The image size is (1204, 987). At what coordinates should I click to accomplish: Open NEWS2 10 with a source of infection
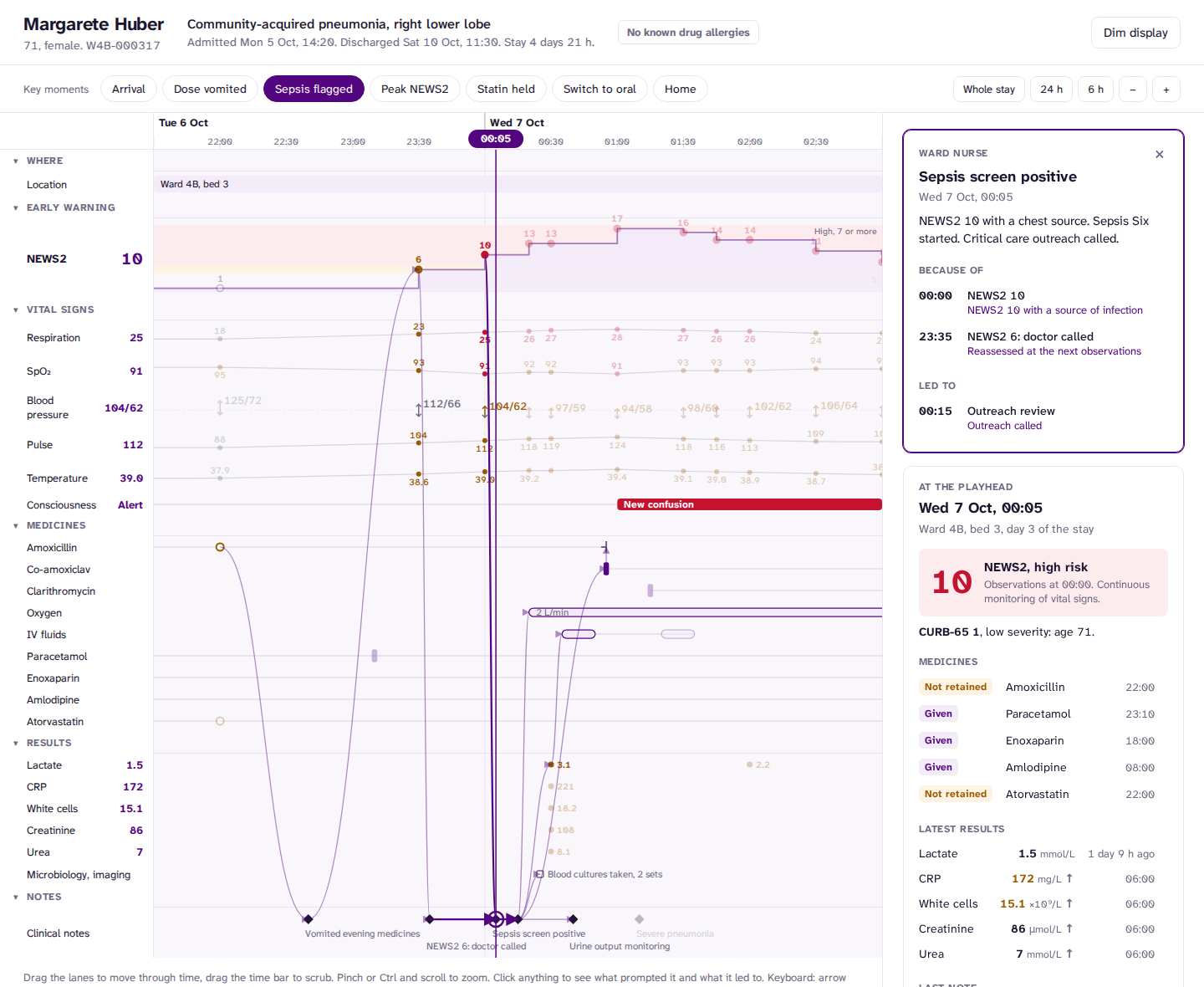(x=1054, y=310)
